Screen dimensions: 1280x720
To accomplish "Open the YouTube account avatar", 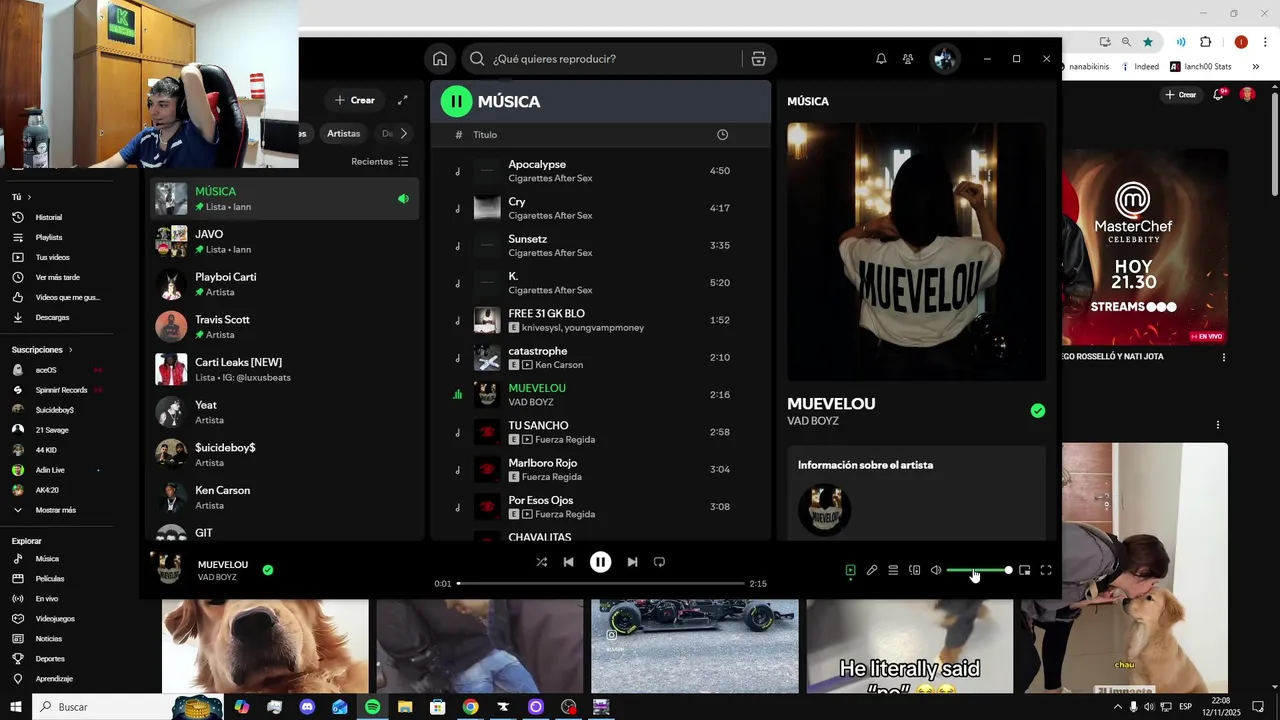I will pos(1247,94).
